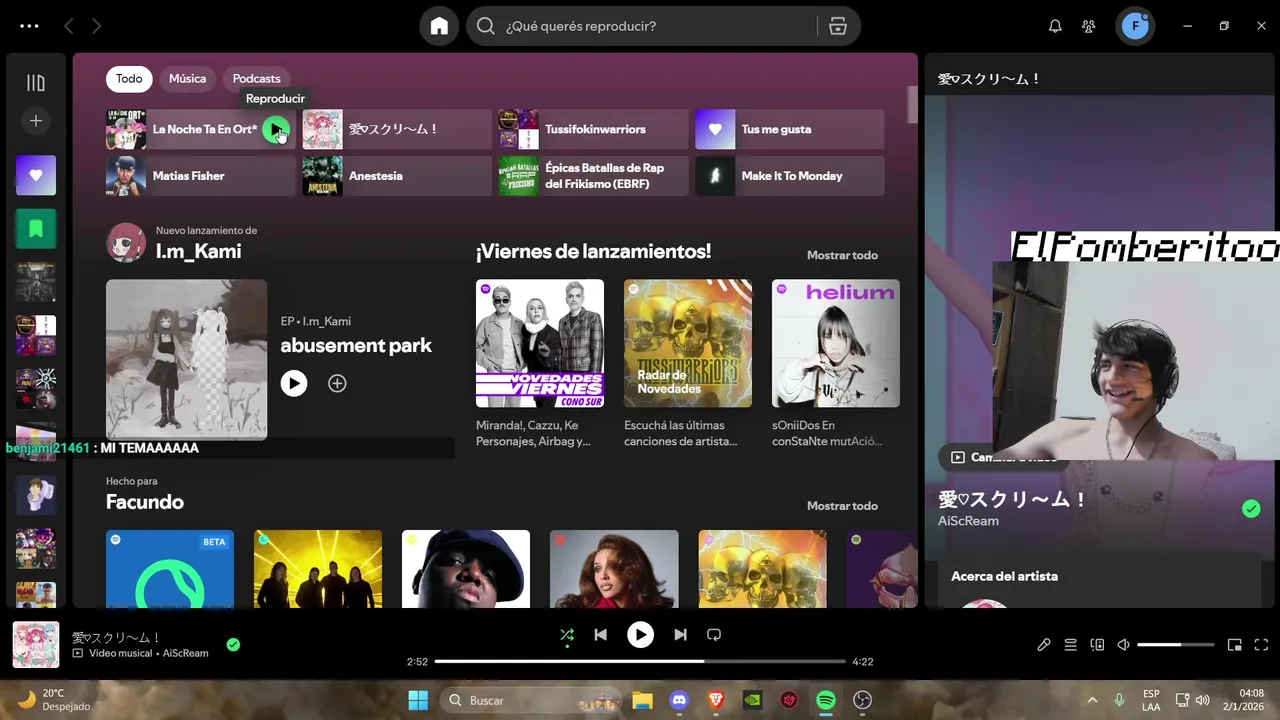Open Tussifokinwarriors shortcut tile
The width and height of the screenshot is (1280, 720).
tap(593, 129)
